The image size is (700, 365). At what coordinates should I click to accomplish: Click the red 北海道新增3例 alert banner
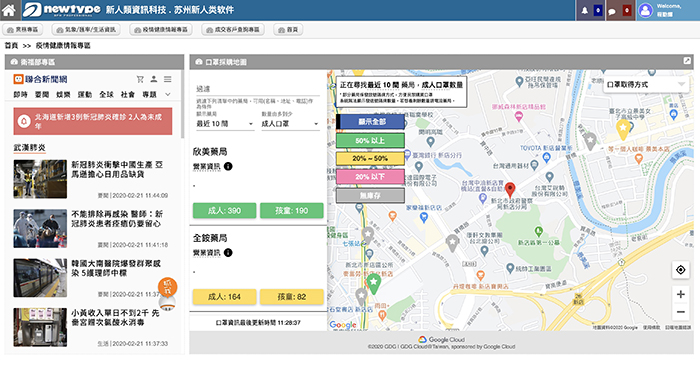click(x=93, y=121)
